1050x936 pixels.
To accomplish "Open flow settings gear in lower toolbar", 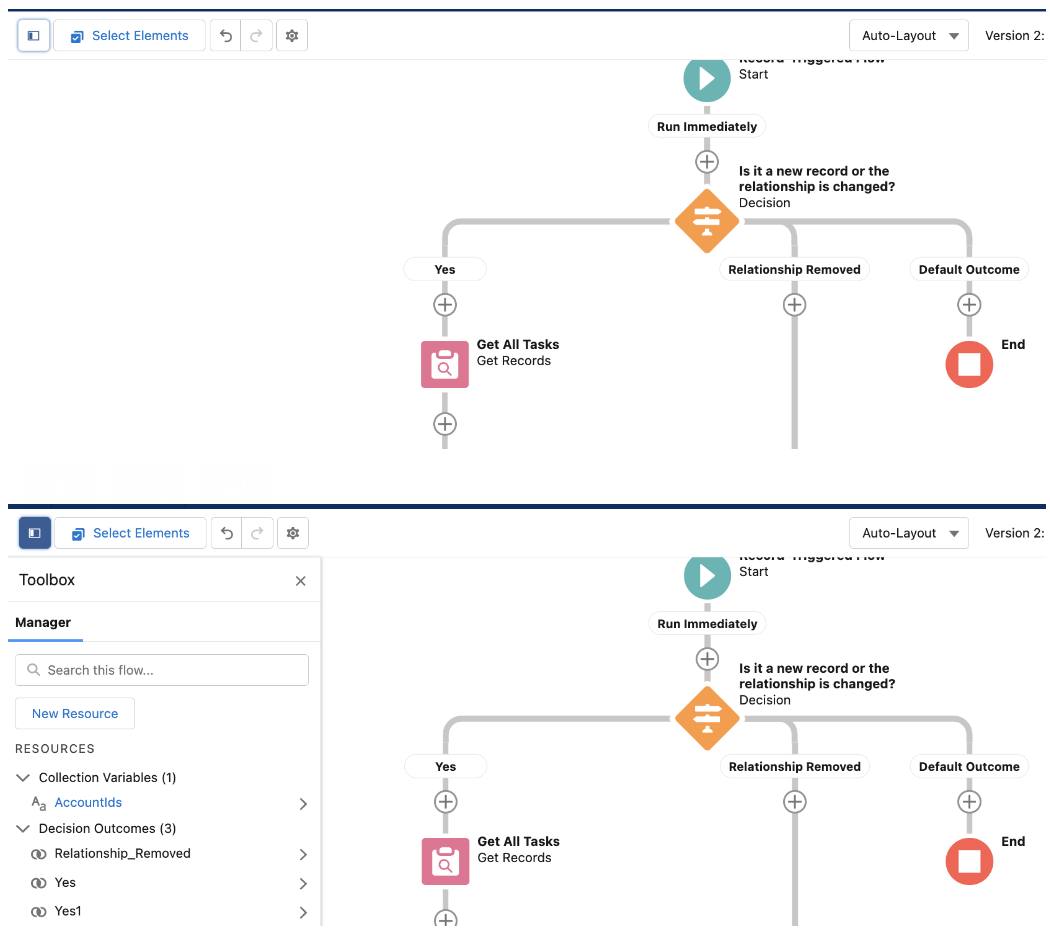I will point(293,533).
